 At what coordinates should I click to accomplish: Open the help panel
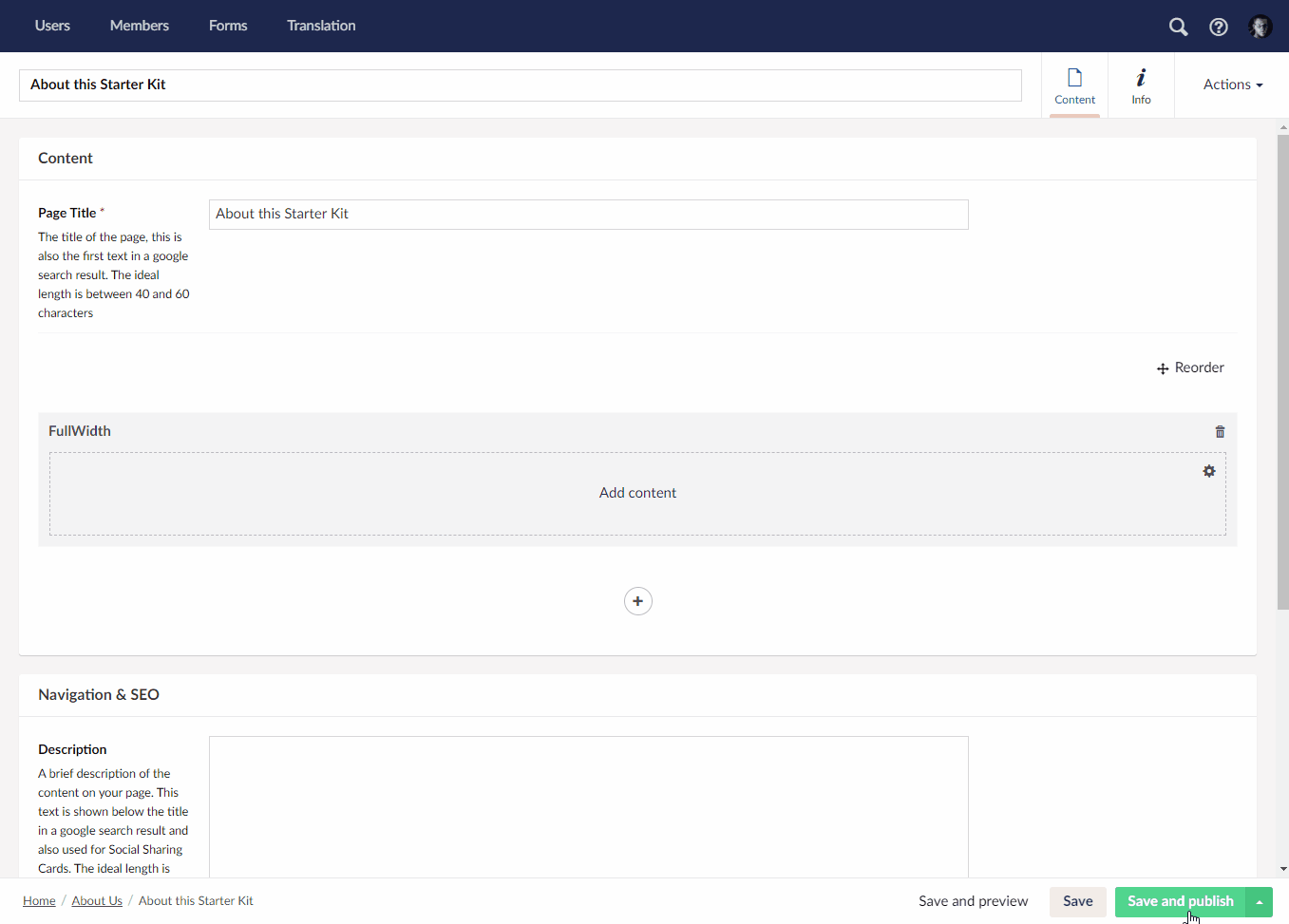tap(1219, 27)
